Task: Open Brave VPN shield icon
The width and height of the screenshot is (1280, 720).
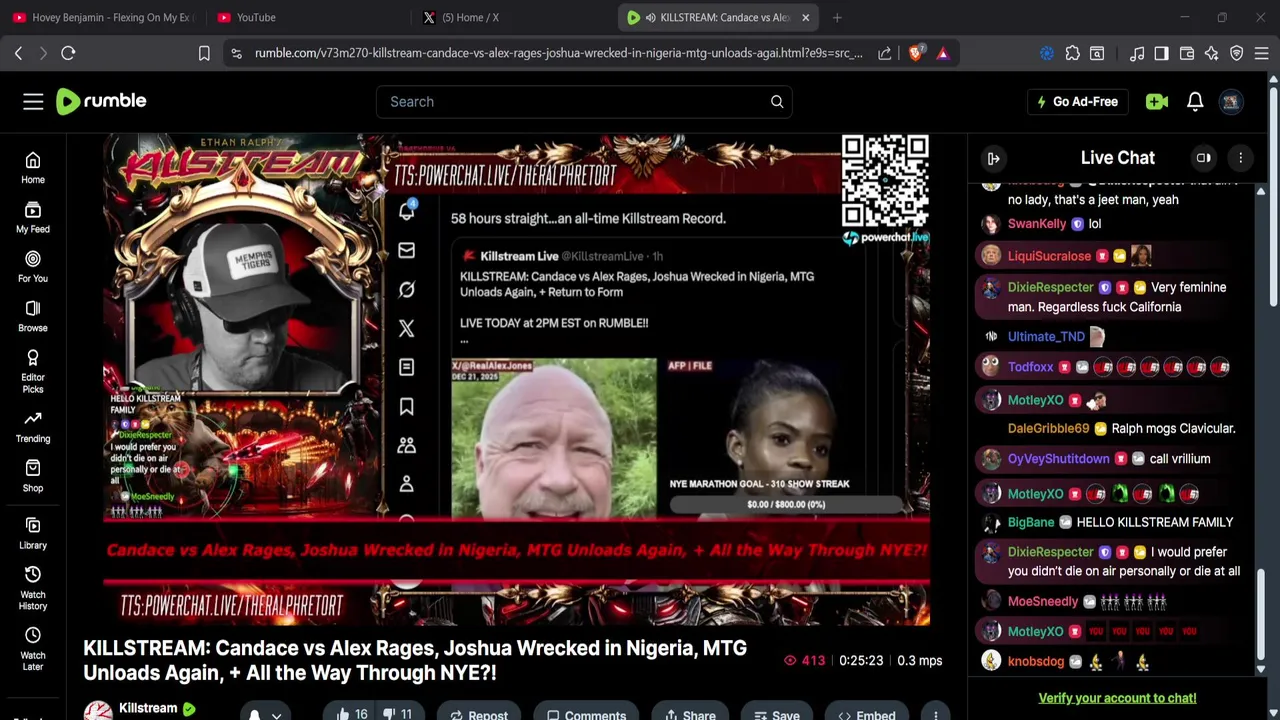Action: point(1237,53)
